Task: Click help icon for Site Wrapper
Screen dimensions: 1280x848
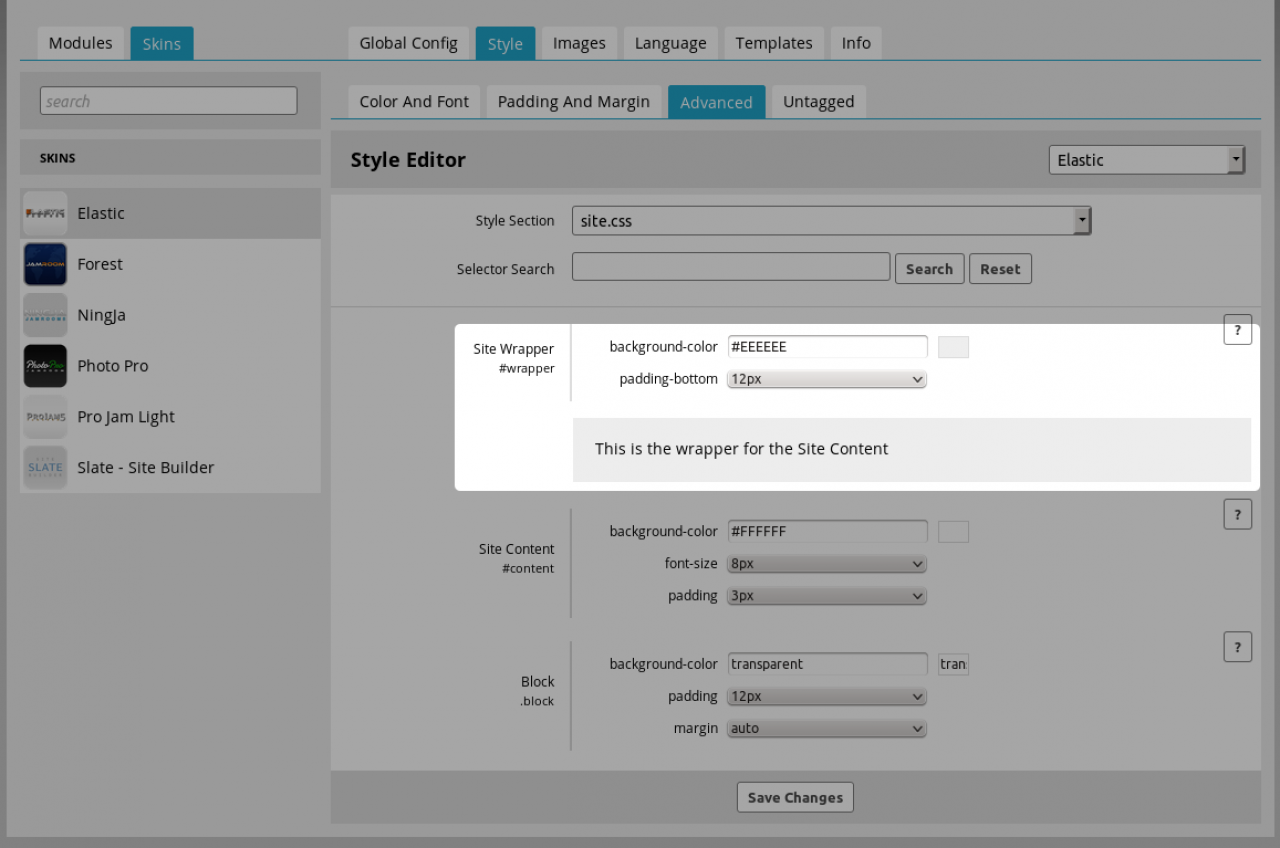Action: coord(1237,329)
